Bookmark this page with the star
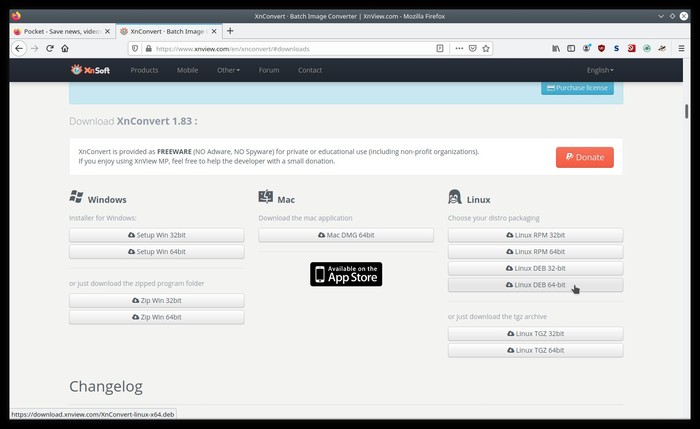 [486, 48]
